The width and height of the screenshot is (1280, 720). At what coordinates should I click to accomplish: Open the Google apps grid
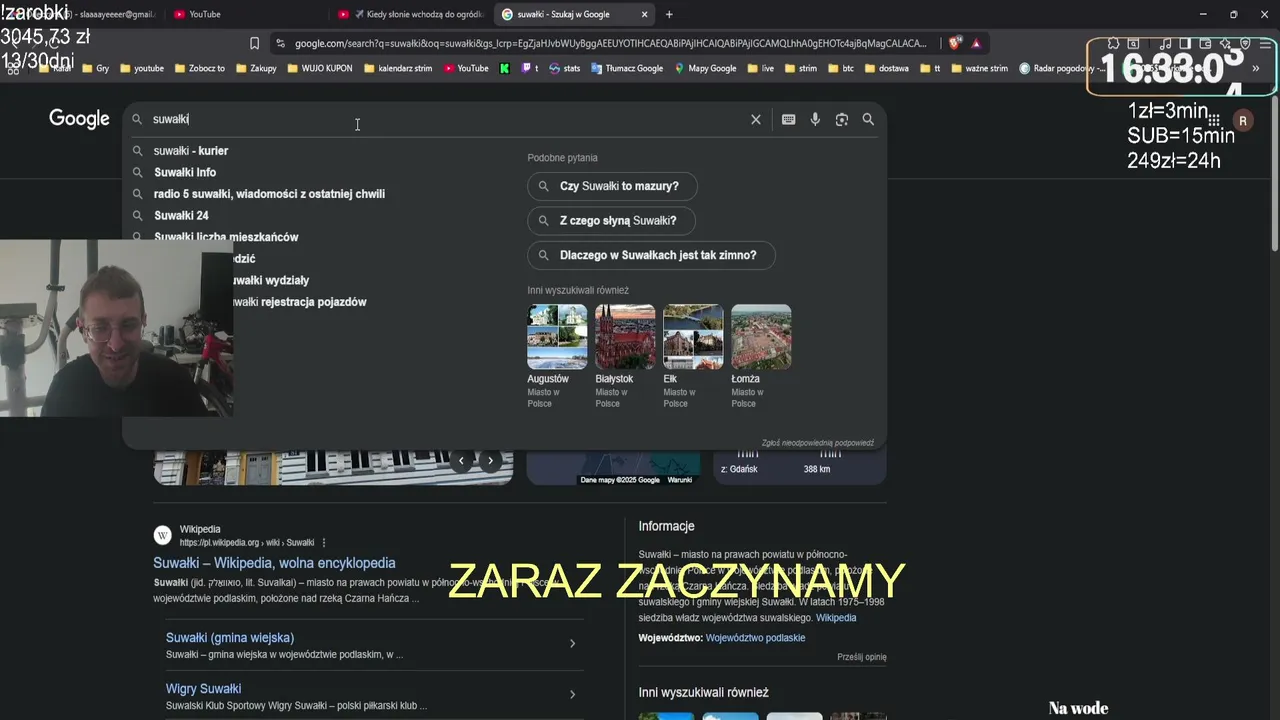pyautogui.click(x=1214, y=120)
